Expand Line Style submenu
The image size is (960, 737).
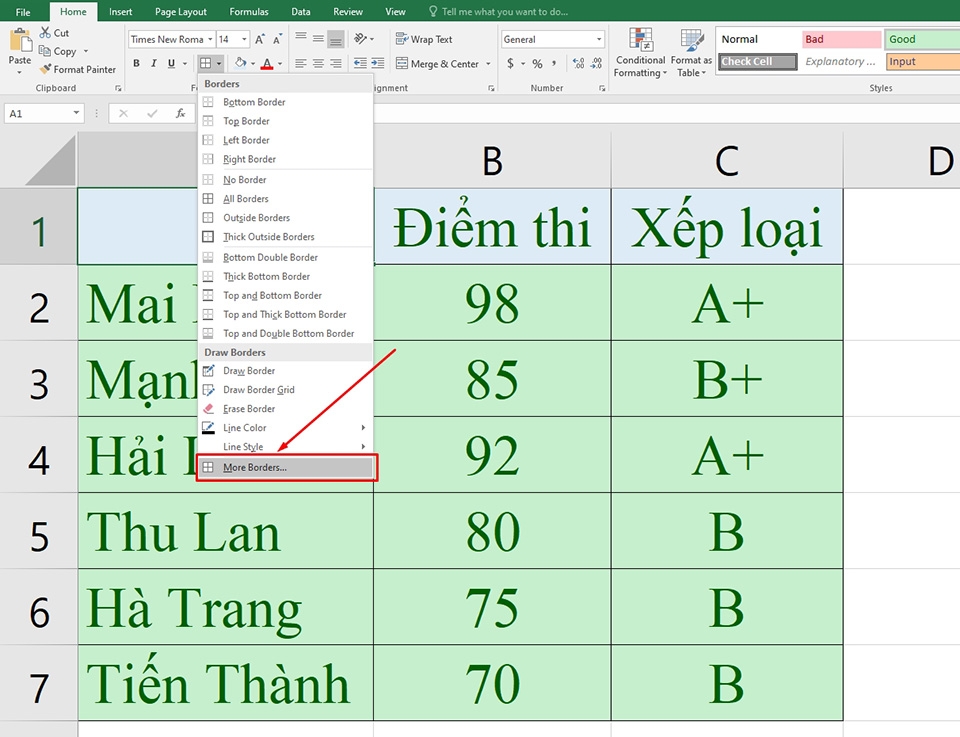(x=285, y=446)
